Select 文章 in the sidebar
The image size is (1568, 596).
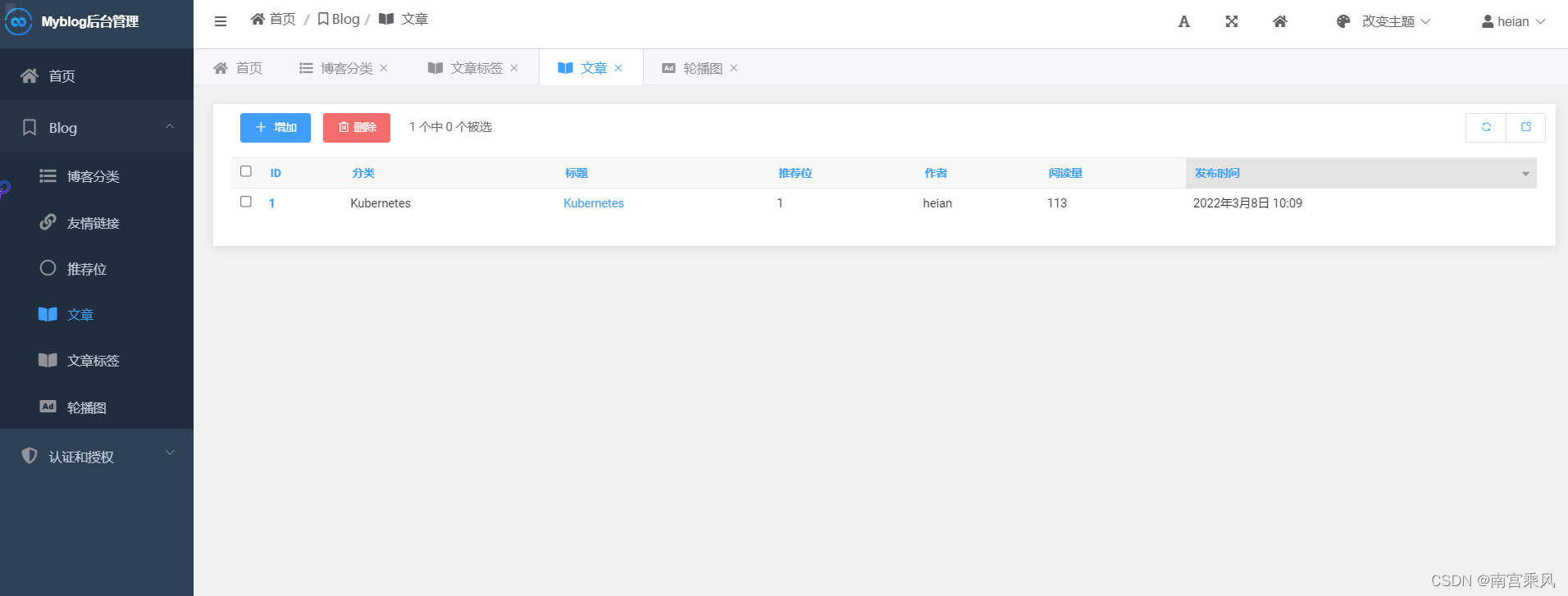click(x=97, y=315)
